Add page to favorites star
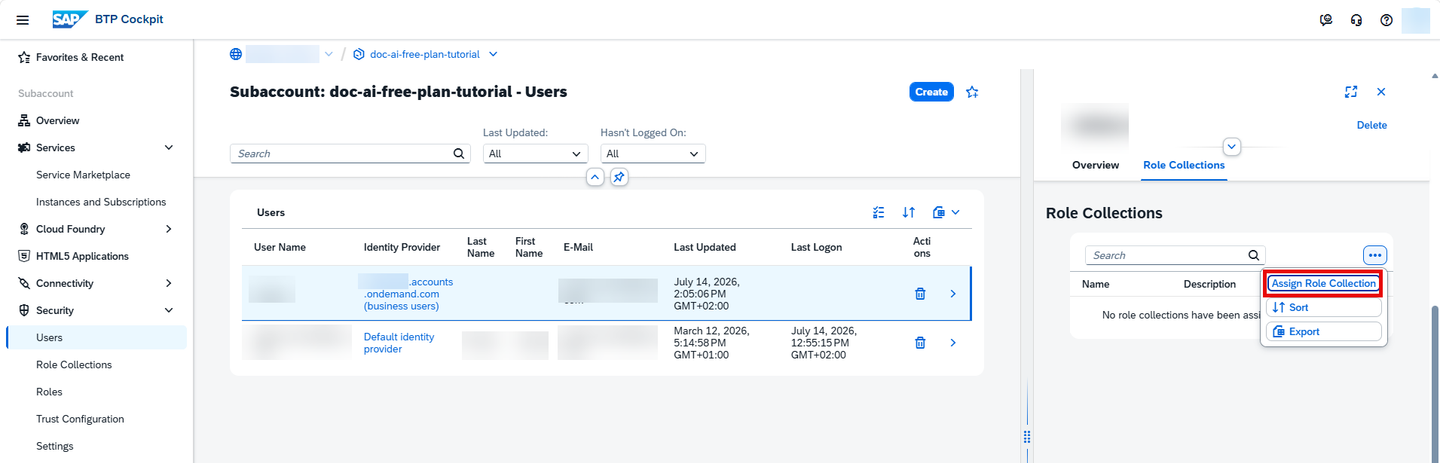 972,92
